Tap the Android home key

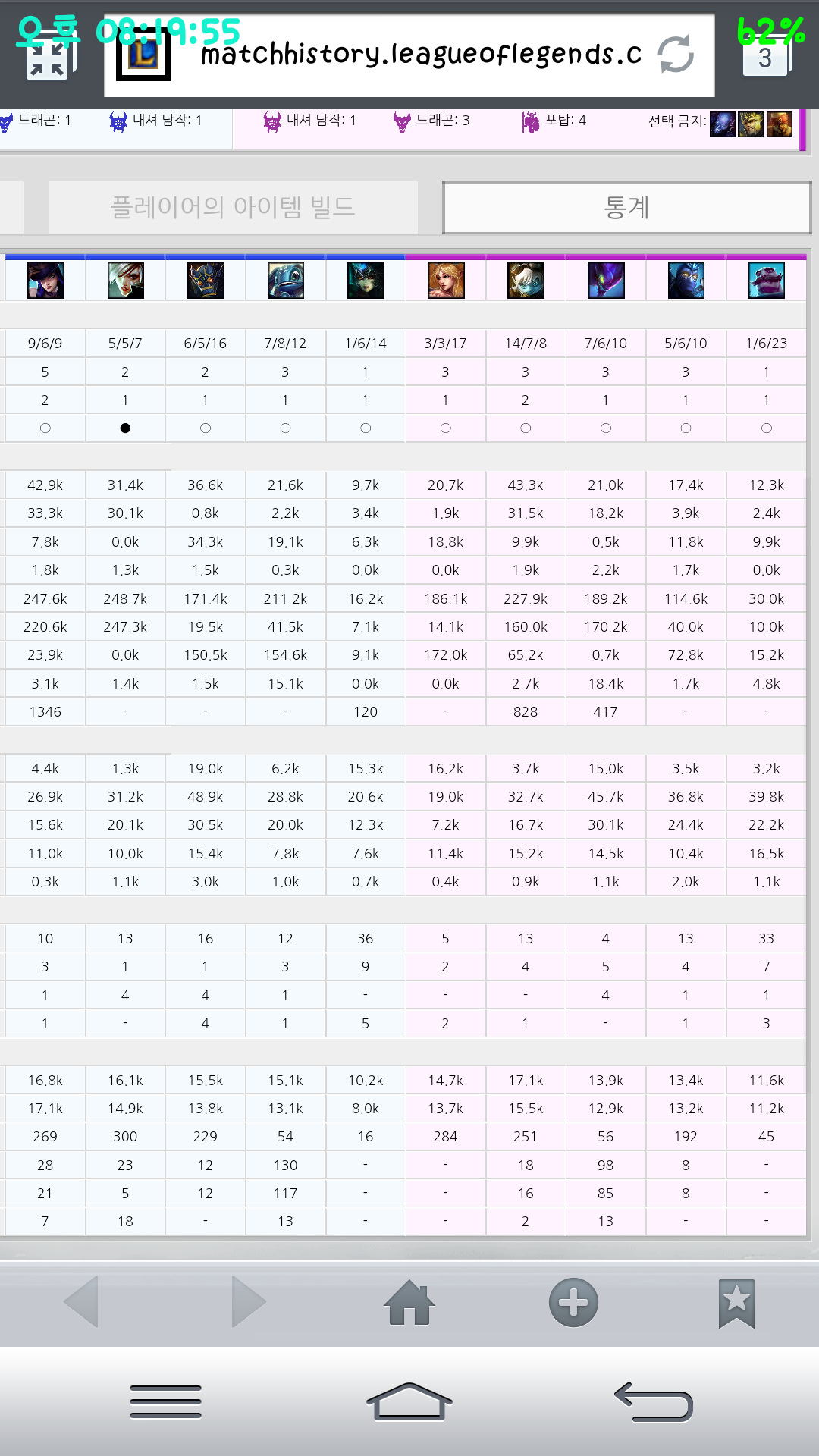point(409,1401)
